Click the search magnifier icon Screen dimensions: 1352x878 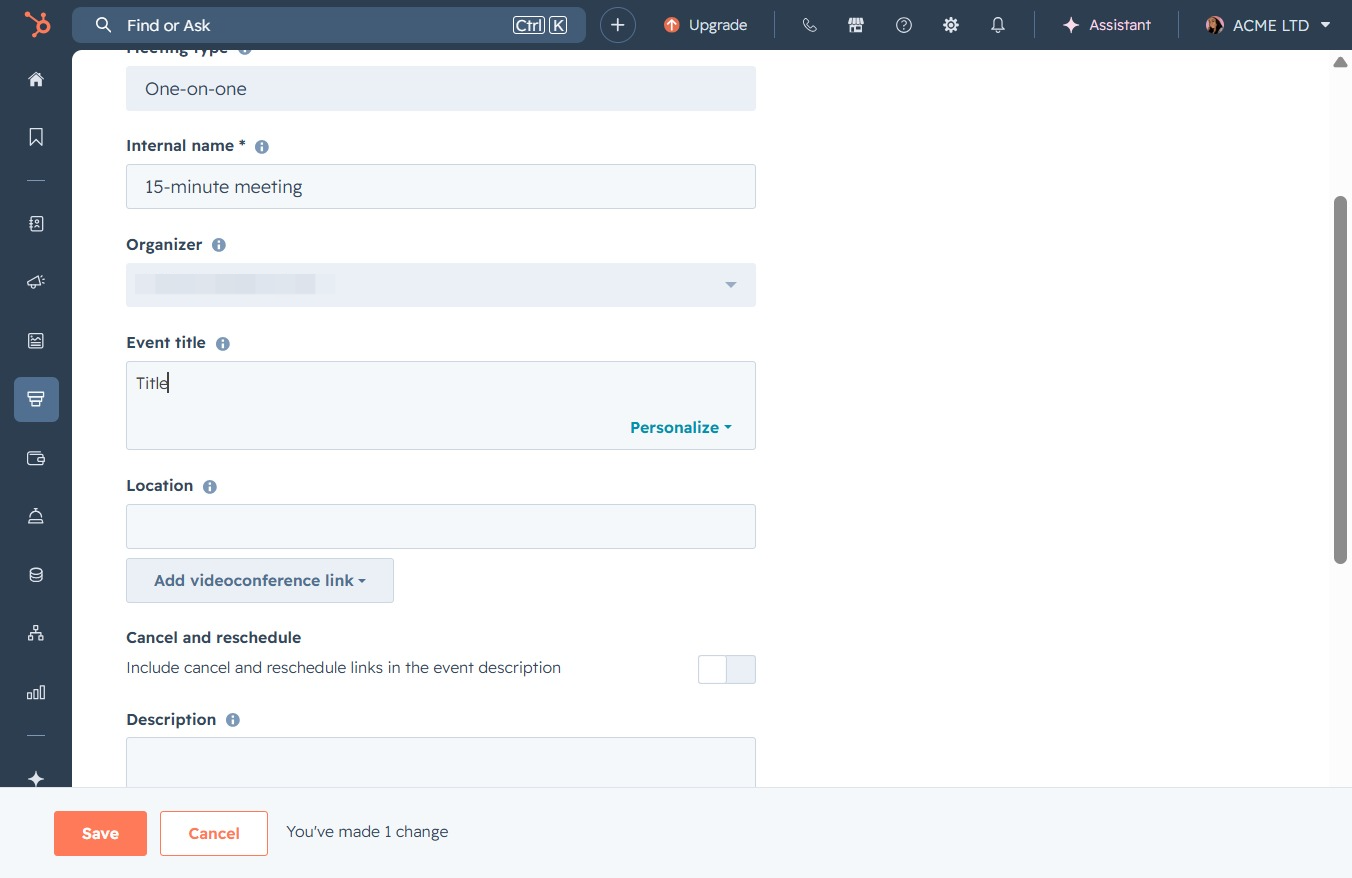coord(103,25)
